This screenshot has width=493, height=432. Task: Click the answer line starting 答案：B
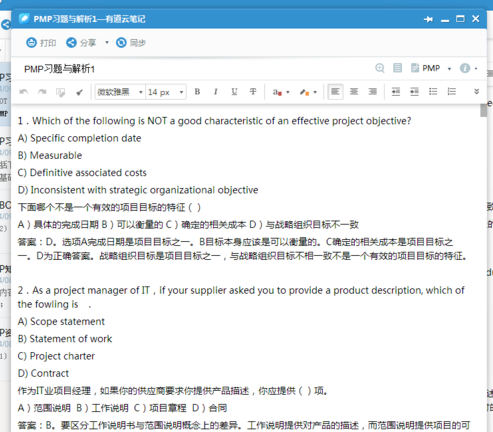244,425
